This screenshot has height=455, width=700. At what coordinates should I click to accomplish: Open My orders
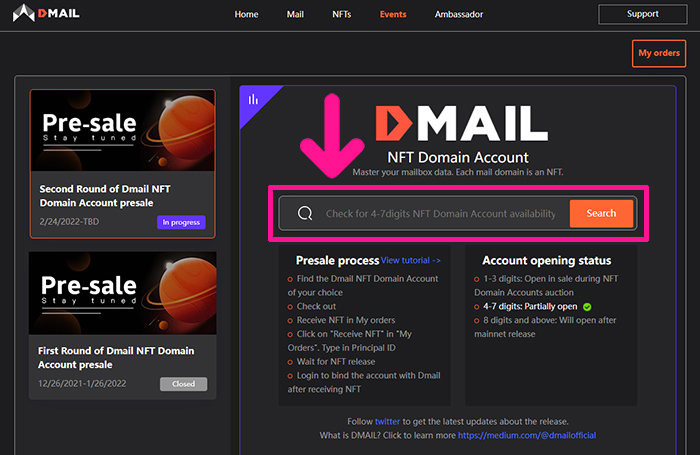click(659, 53)
